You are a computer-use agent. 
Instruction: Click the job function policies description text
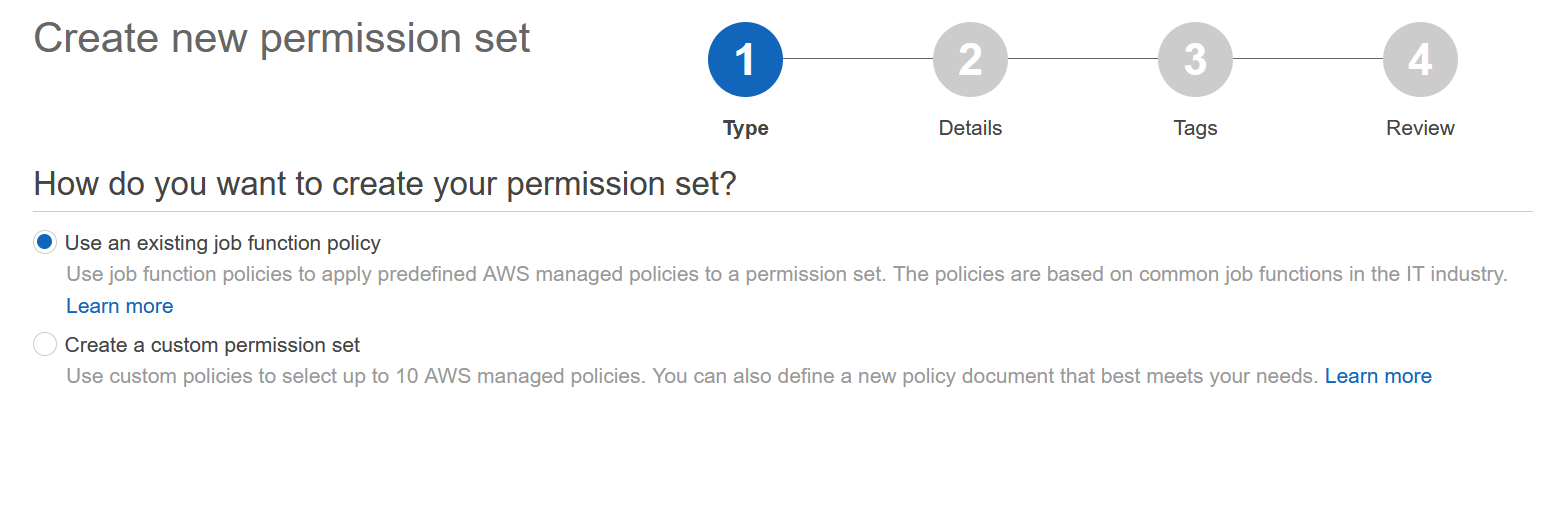point(786,274)
